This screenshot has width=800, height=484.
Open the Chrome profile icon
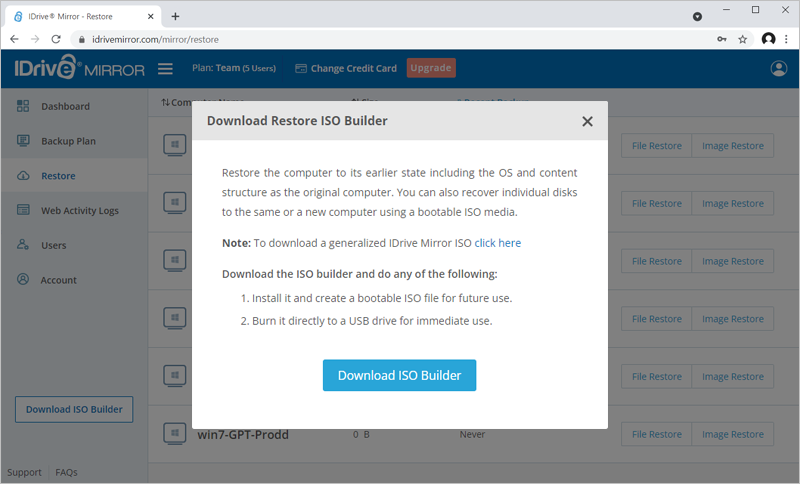(x=768, y=39)
